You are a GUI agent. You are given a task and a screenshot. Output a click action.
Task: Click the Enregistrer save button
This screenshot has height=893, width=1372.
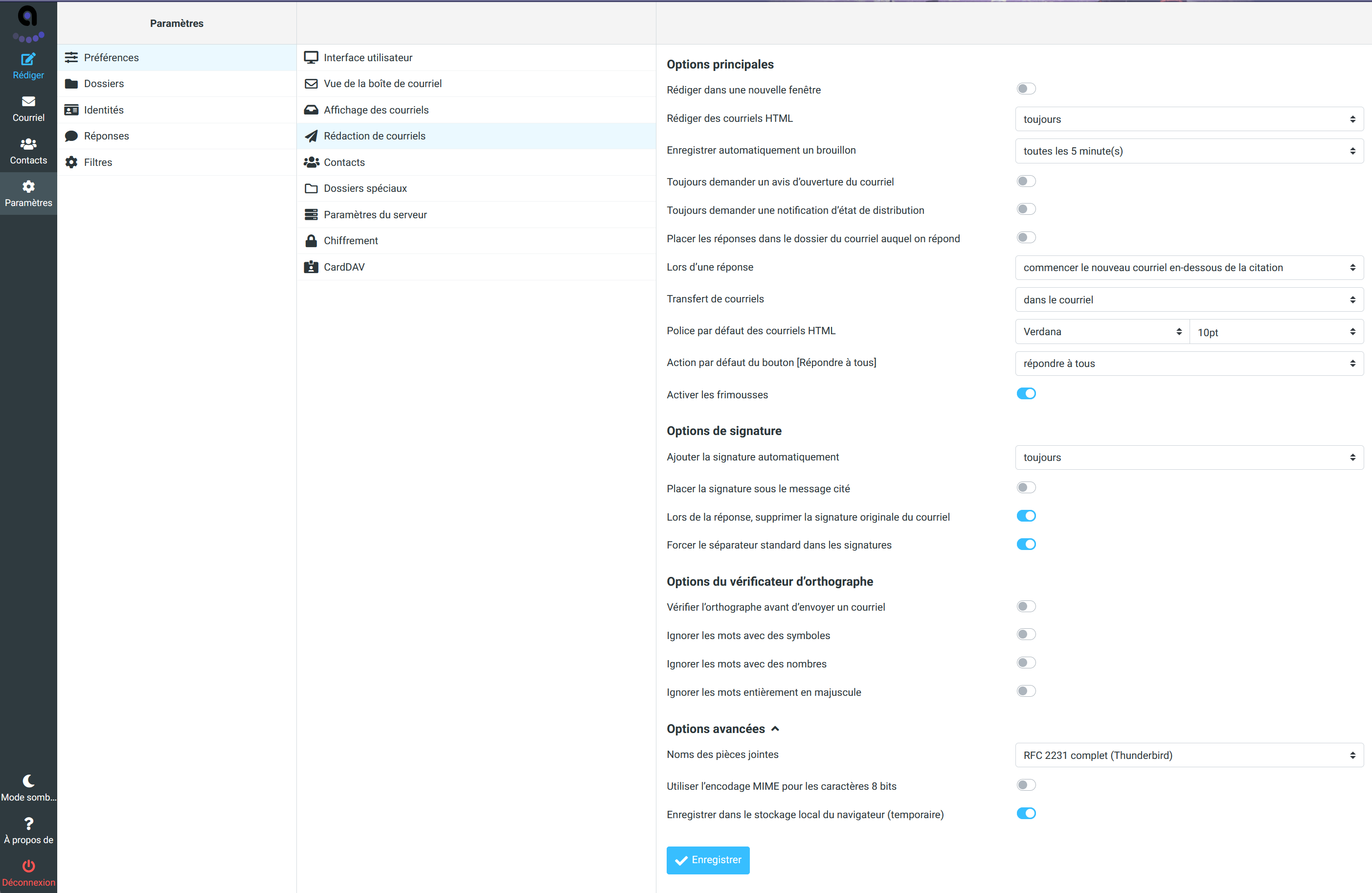[x=708, y=860]
